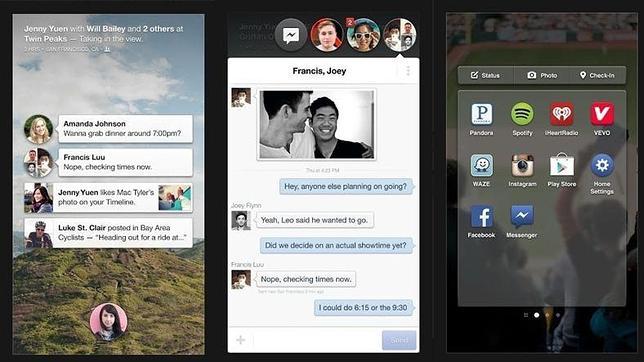
Task: Open Luke St. Clair Bay Area Cyclists notification
Action: click(x=108, y=233)
